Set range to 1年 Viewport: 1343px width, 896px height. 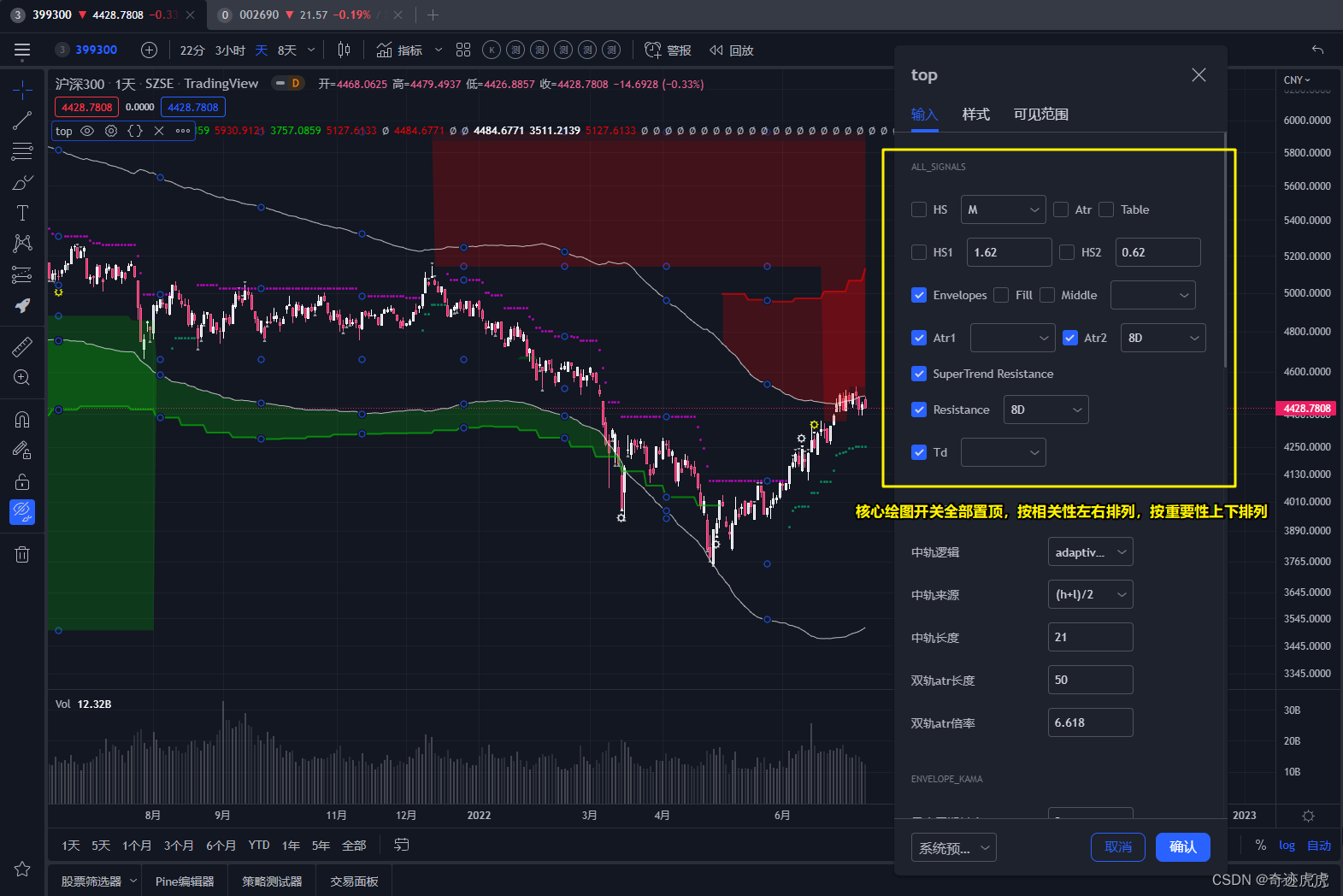tap(291, 846)
